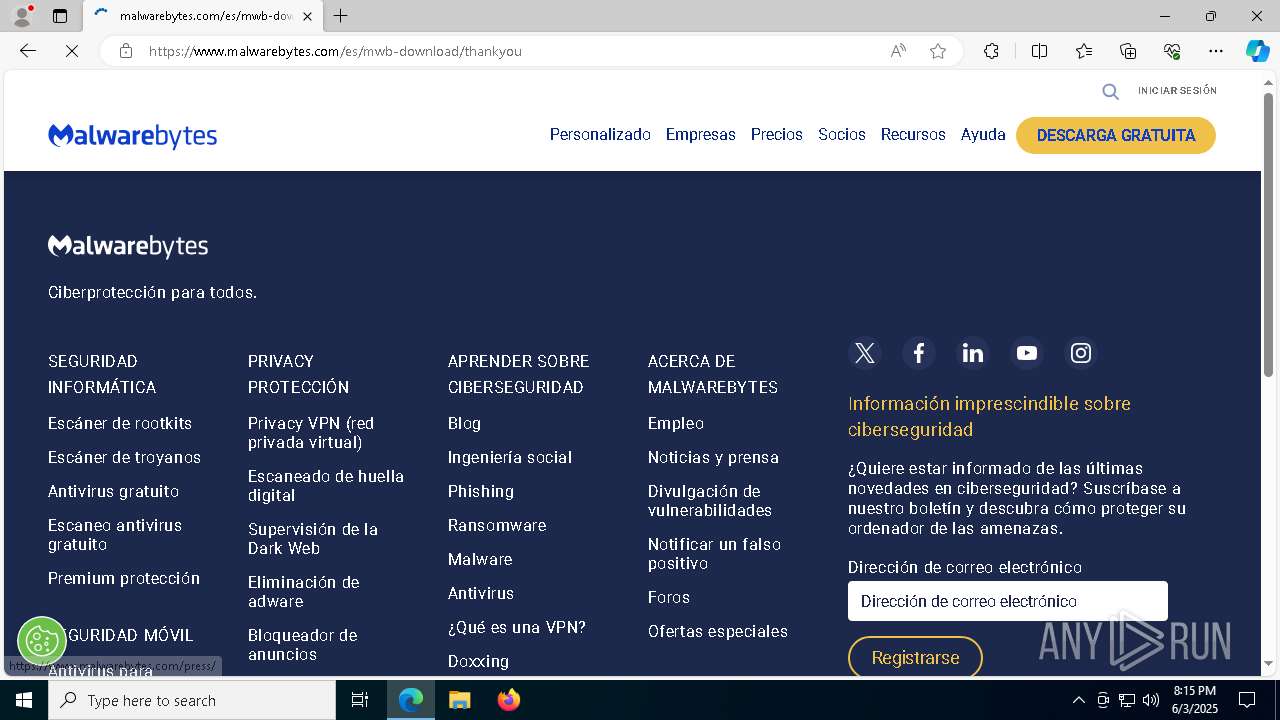This screenshot has width=1280, height=720.
Task: Open Privacy VPN (red privada virtual) link
Action: pos(311,433)
